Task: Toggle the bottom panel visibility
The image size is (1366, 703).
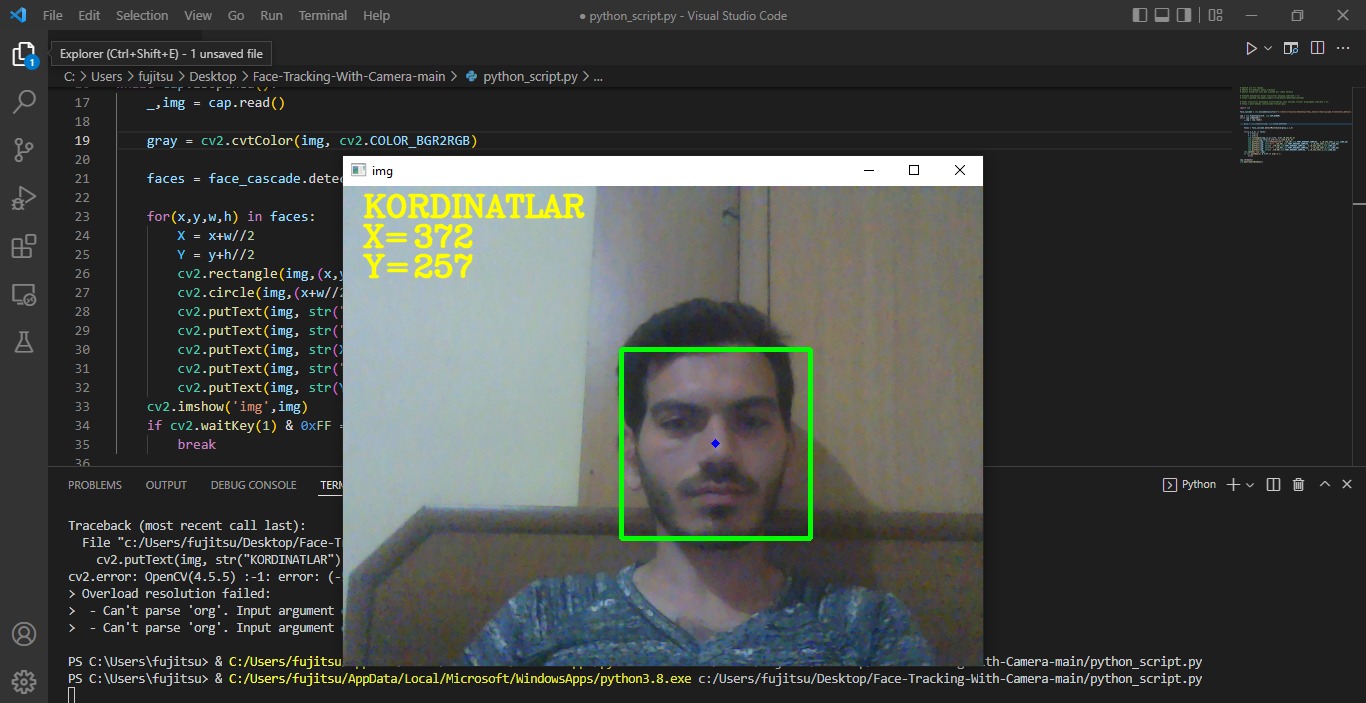Action: [1164, 15]
